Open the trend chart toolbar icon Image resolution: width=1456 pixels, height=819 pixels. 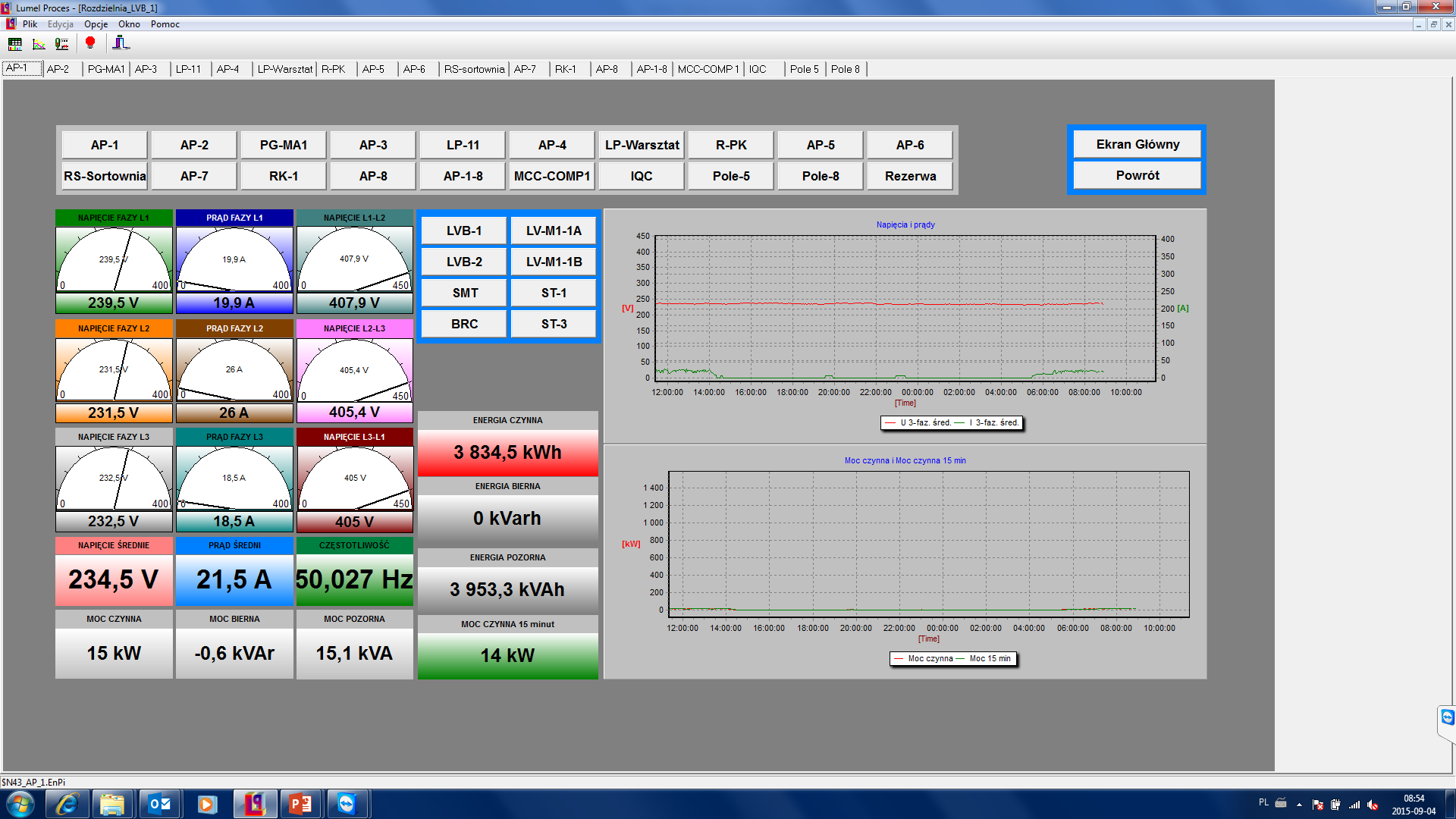point(39,44)
